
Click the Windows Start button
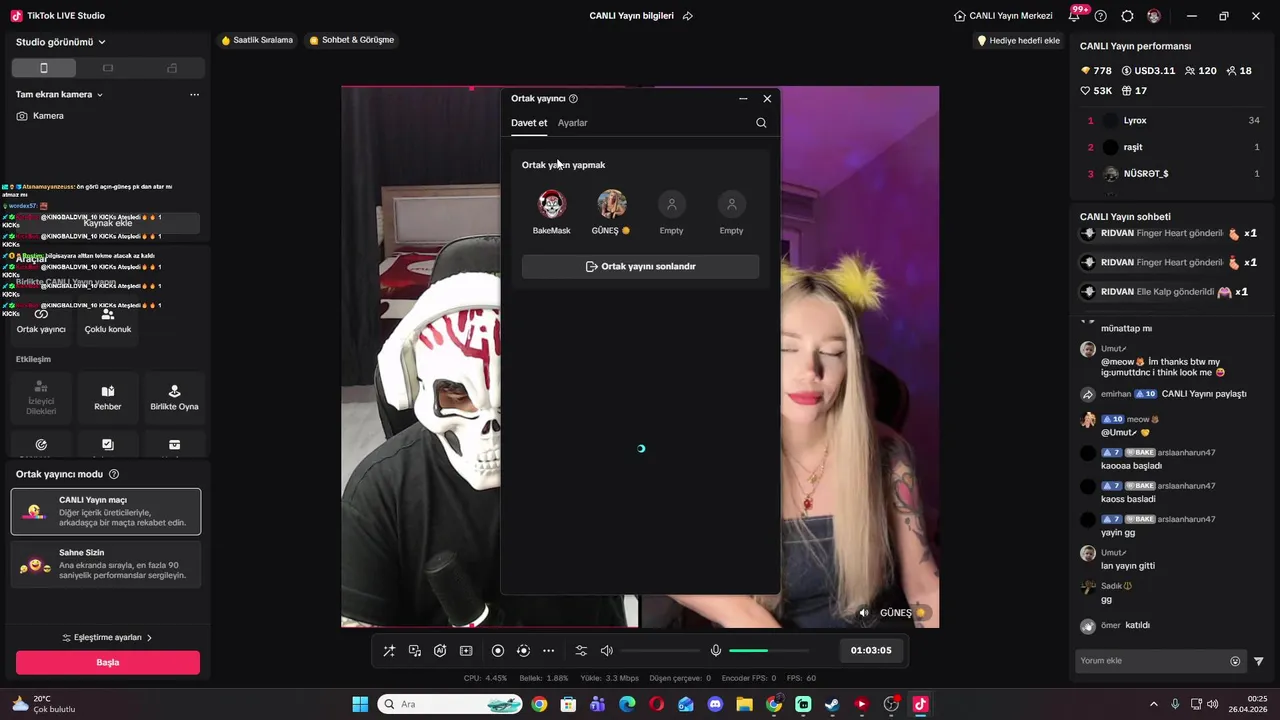360,705
